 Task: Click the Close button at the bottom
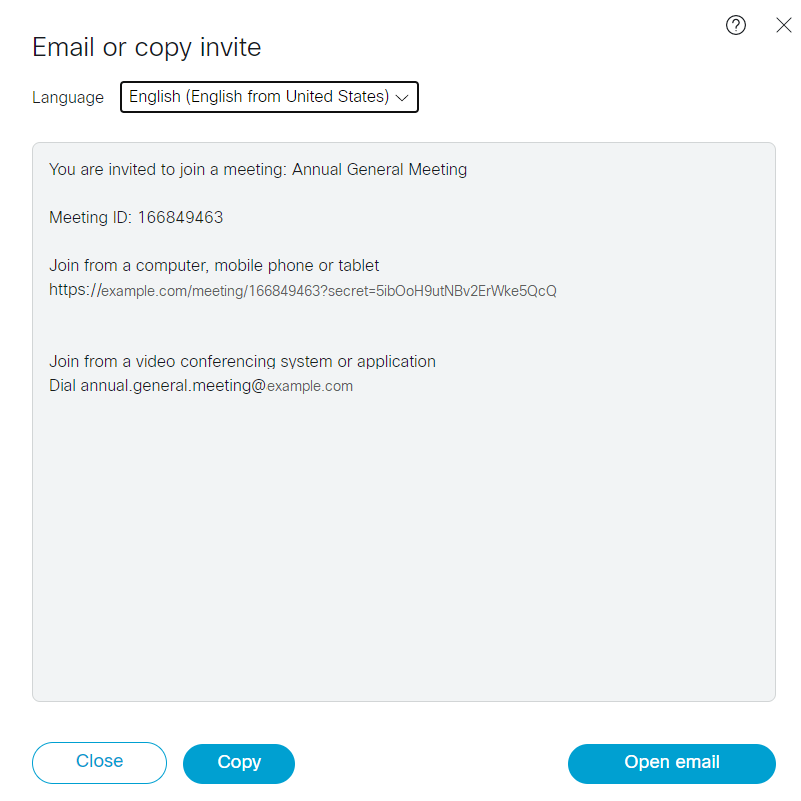[x=99, y=763]
